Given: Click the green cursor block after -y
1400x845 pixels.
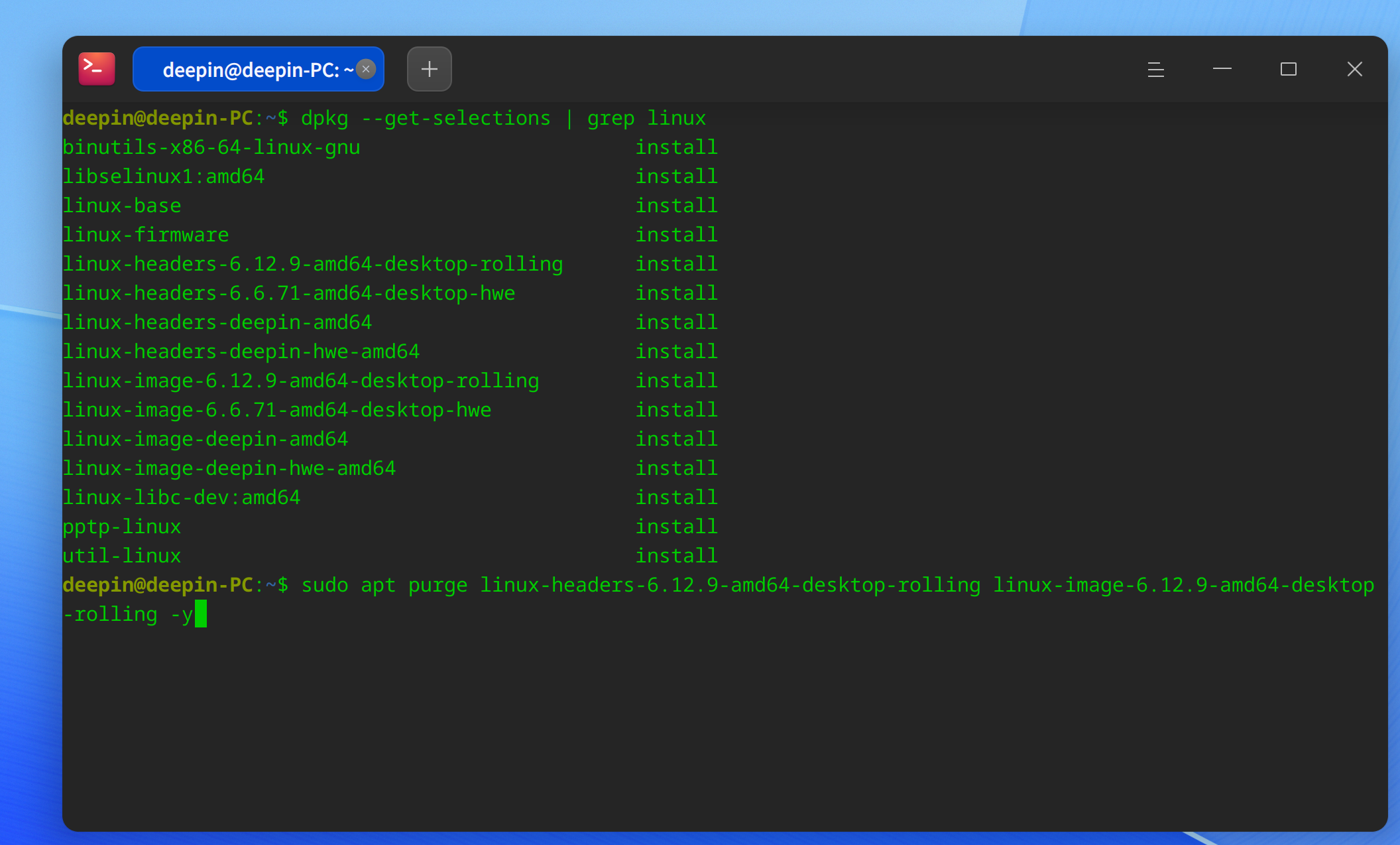Looking at the screenshot, I should tap(201, 614).
